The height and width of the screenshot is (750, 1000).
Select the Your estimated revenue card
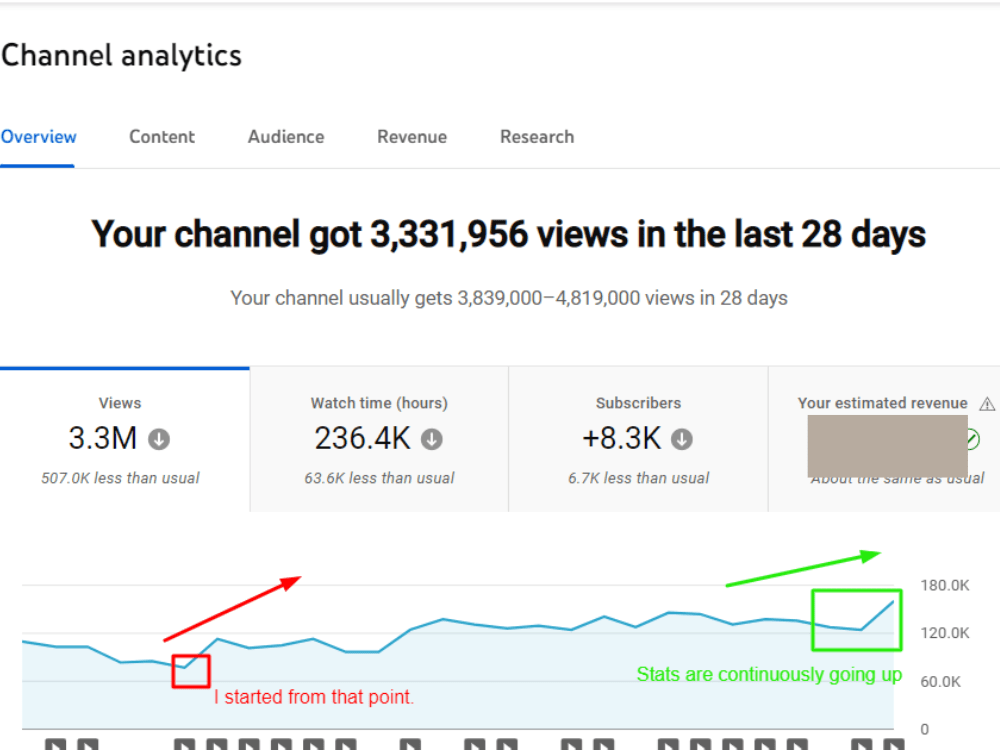[x=885, y=439]
